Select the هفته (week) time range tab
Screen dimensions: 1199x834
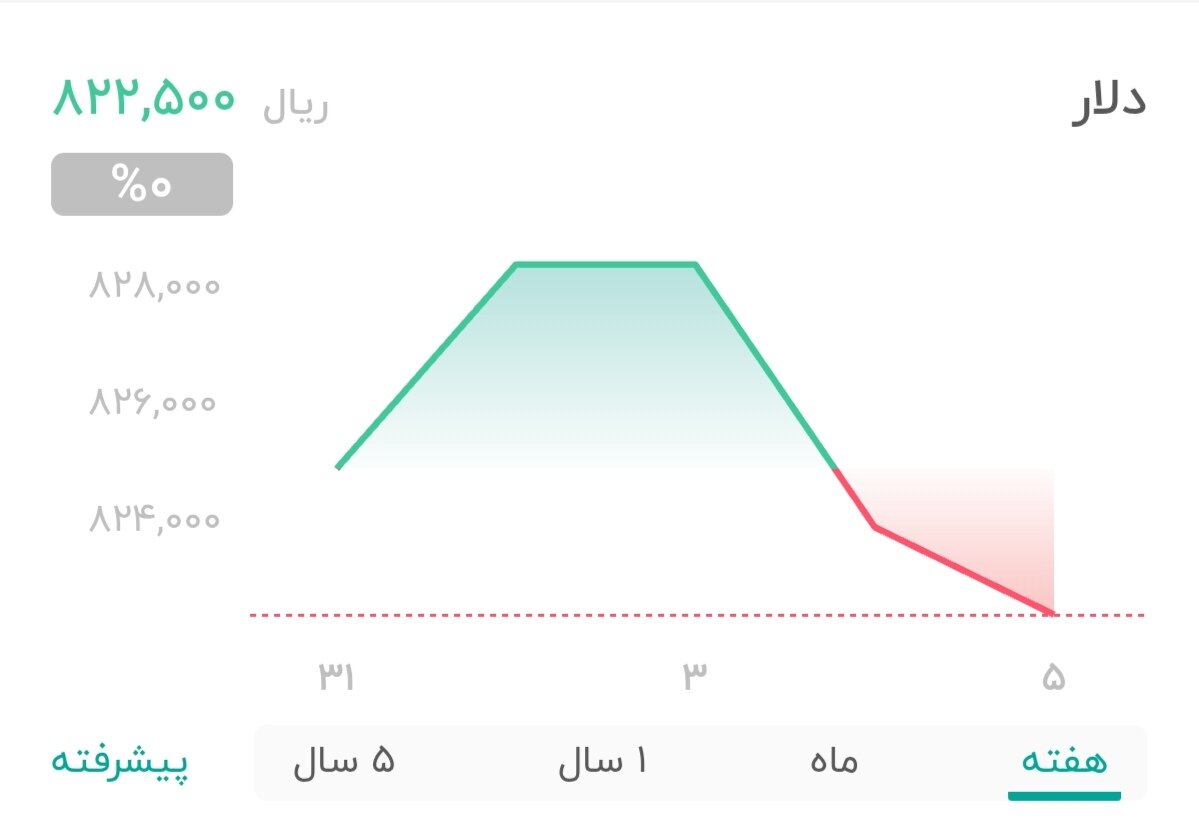point(1063,760)
